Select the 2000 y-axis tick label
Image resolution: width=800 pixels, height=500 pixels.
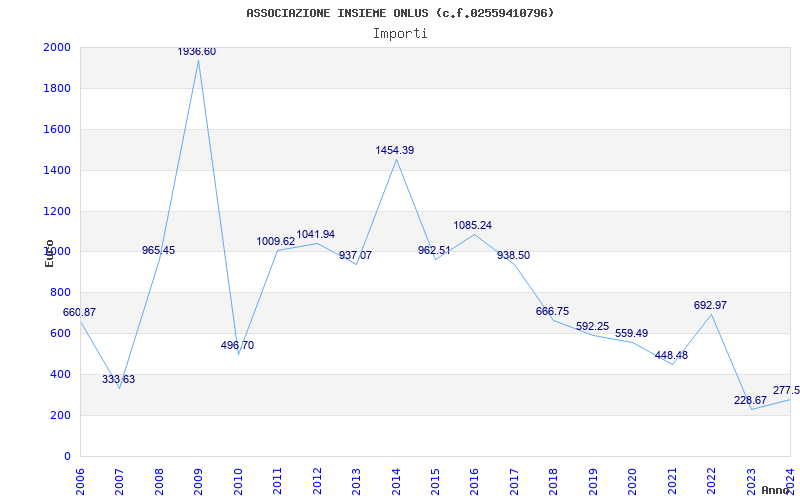[x=57, y=47]
